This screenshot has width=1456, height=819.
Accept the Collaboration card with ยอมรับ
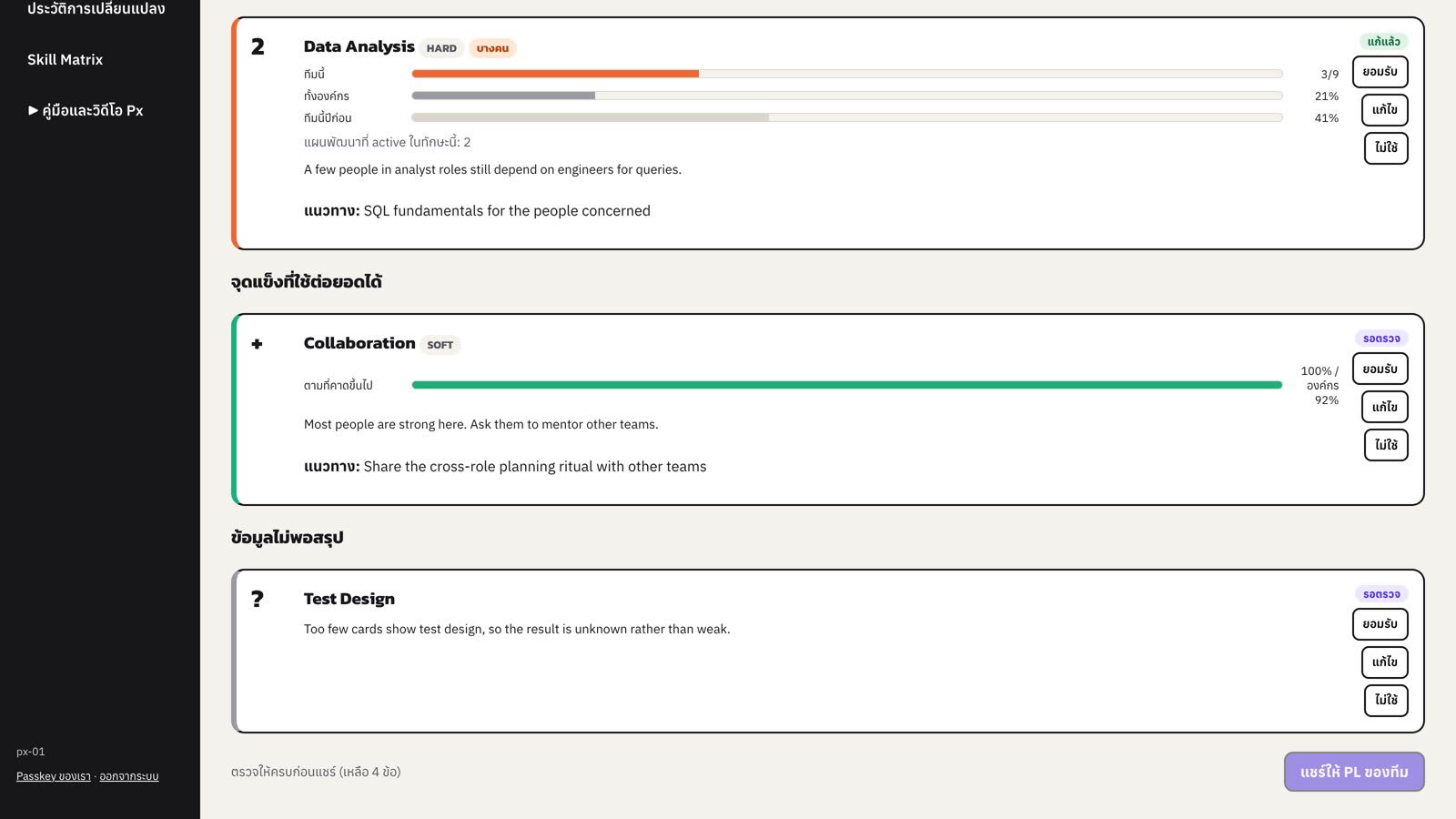[1380, 369]
